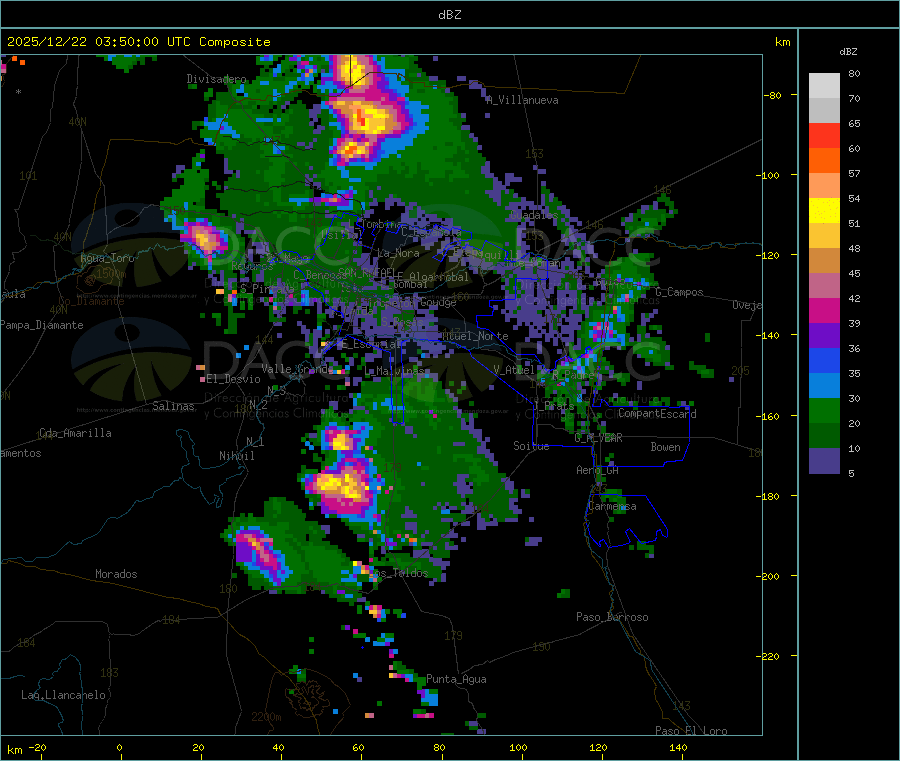The image size is (900, 761).
Task: Click the Carmensa location label
Action: [x=612, y=506]
